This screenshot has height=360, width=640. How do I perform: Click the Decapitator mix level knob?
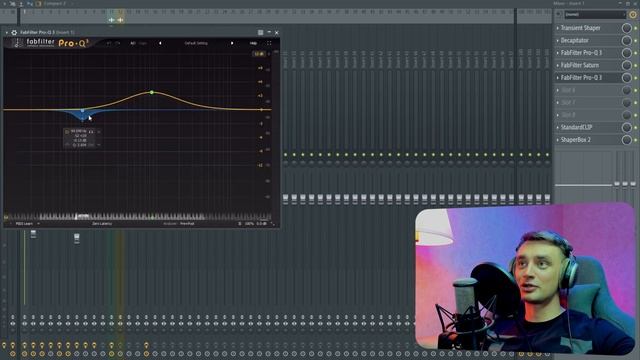pos(627,40)
